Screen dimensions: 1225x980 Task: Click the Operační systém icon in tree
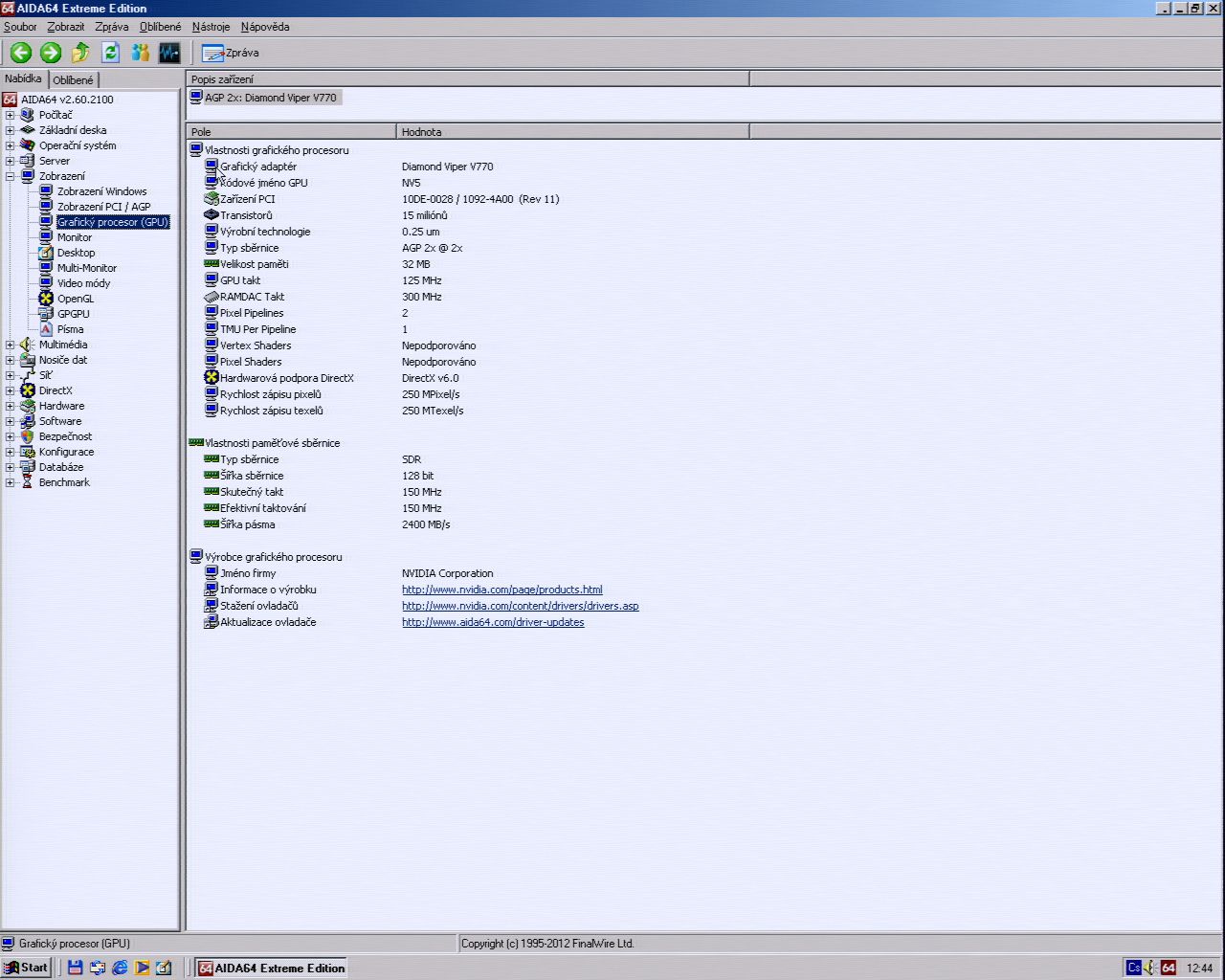28,145
